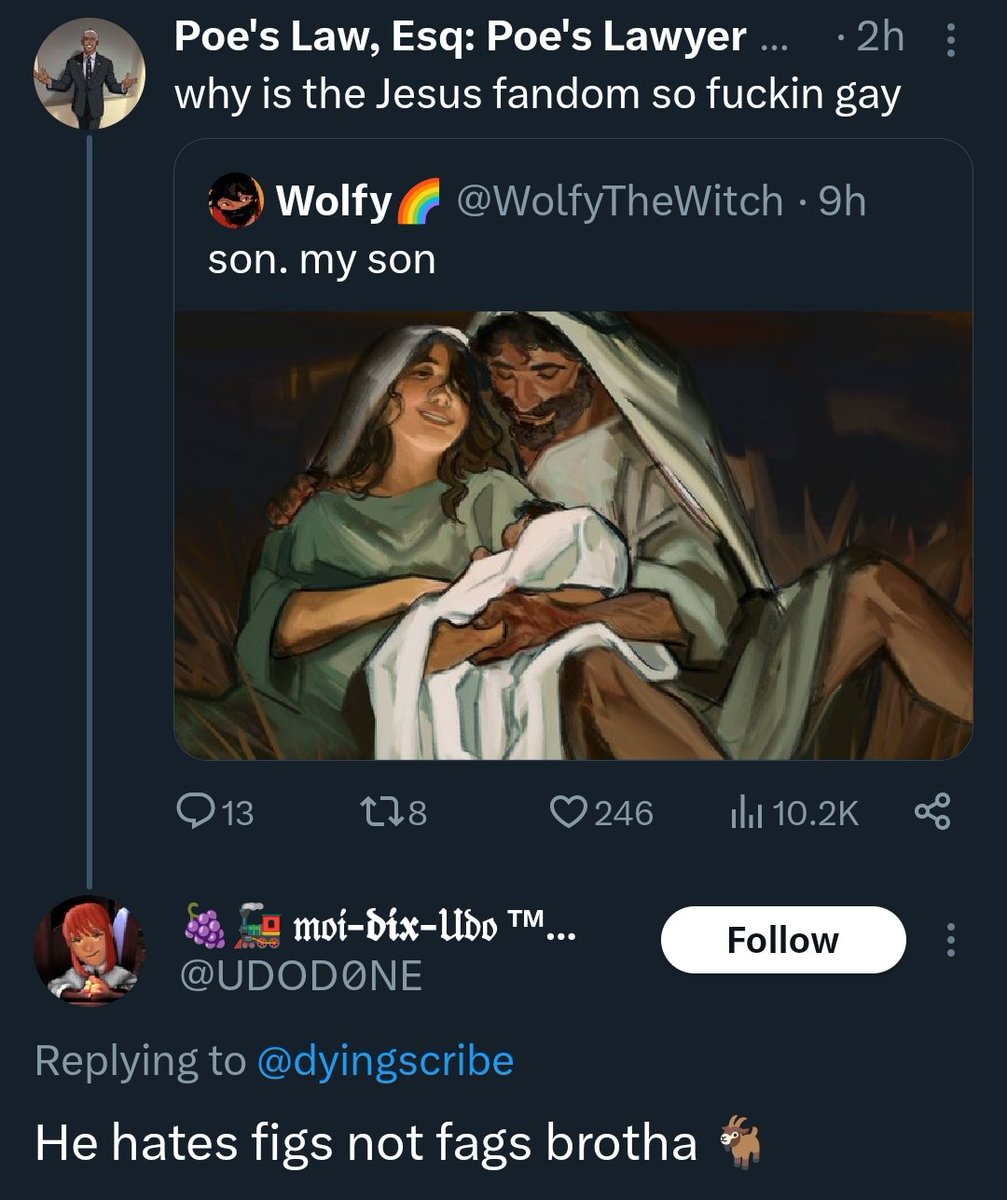The image size is (1007, 1200).
Task: Click the 2h timestamp on the tweet
Action: pos(880,38)
